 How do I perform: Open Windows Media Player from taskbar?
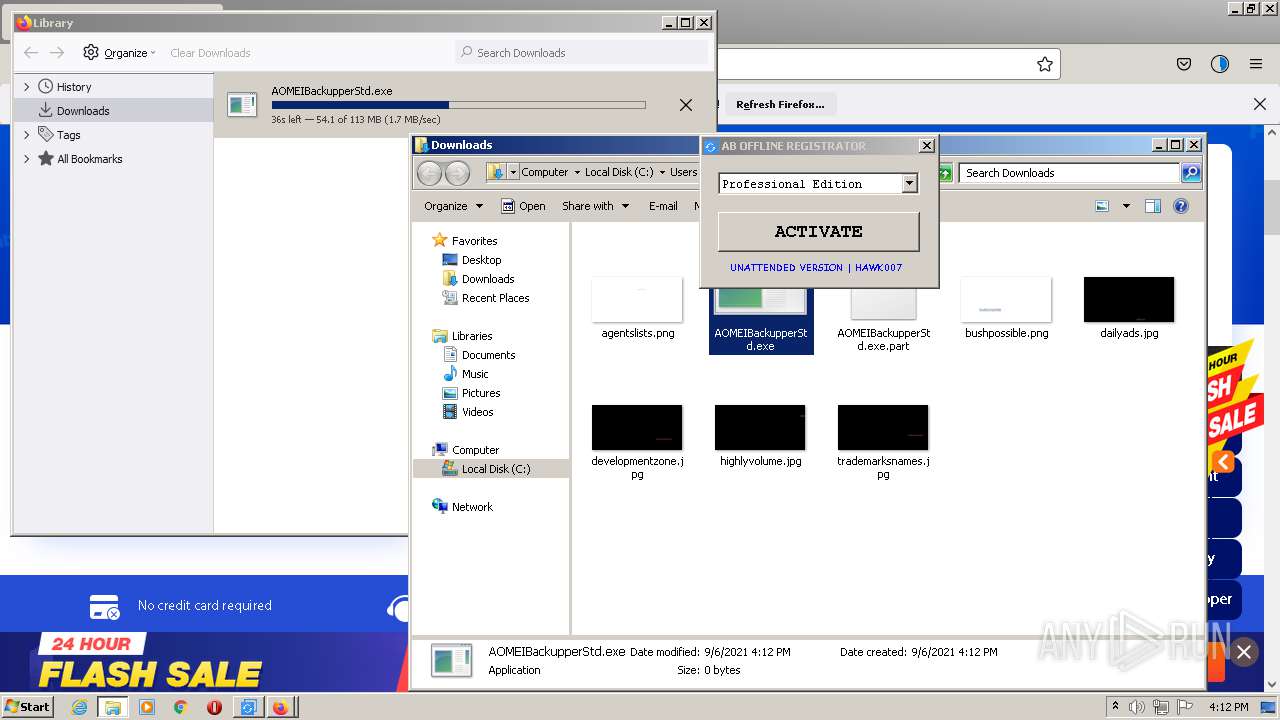click(147, 707)
